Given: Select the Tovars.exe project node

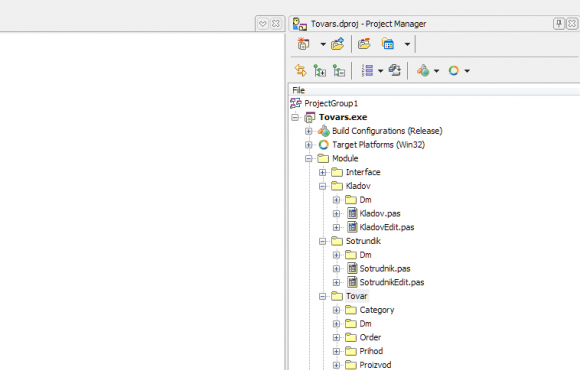Looking at the screenshot, I should 343,117.
